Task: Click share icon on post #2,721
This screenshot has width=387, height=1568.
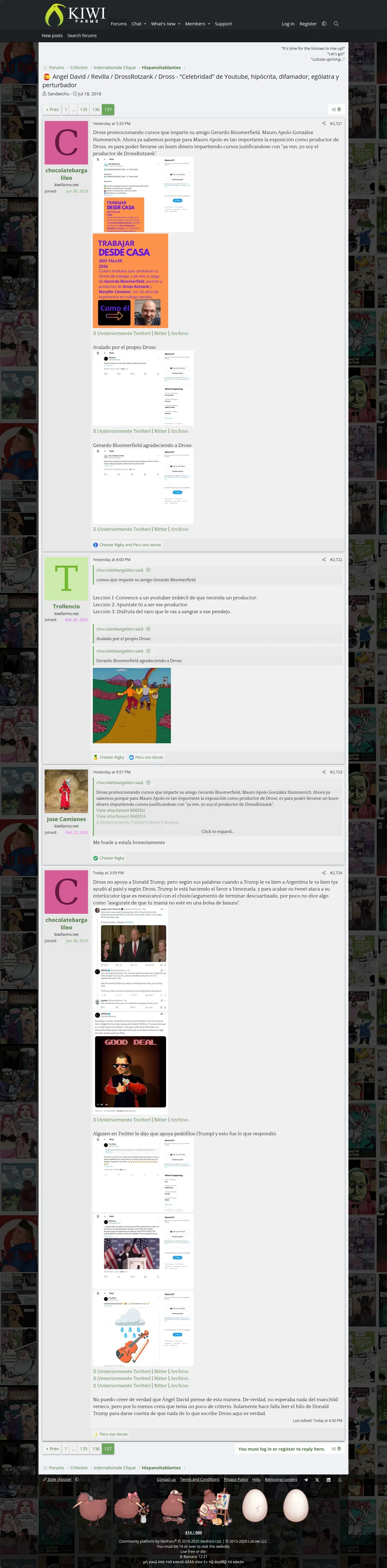Action: [324, 123]
